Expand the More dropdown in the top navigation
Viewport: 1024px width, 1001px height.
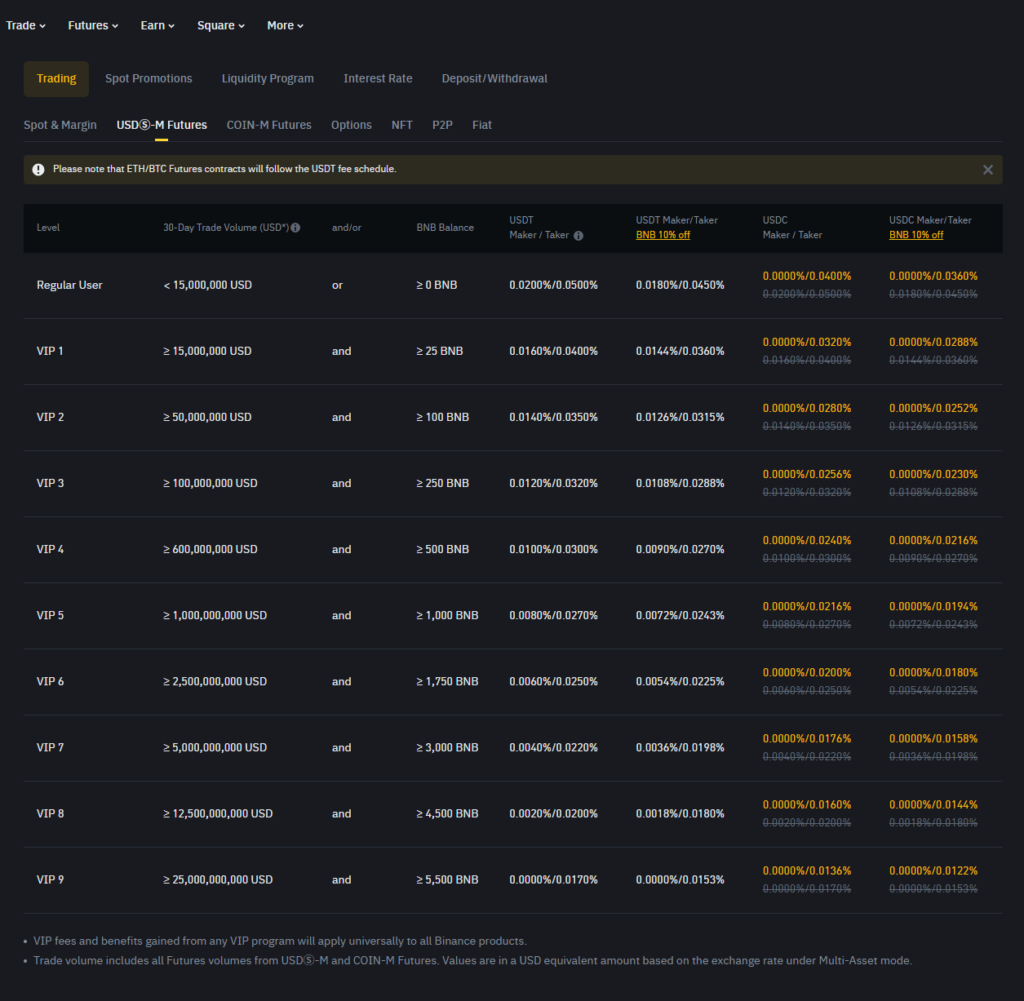(285, 26)
